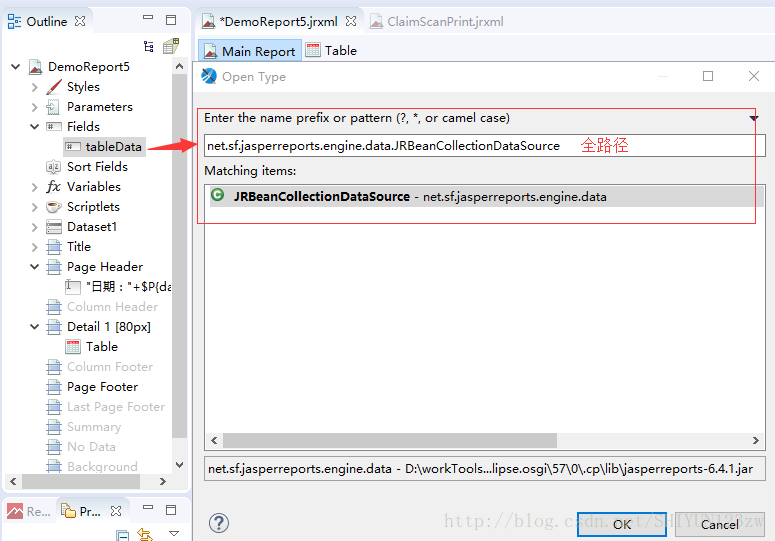Image resolution: width=775 pixels, height=541 pixels.
Task: Select the Variables fx icon
Action: [x=53, y=187]
